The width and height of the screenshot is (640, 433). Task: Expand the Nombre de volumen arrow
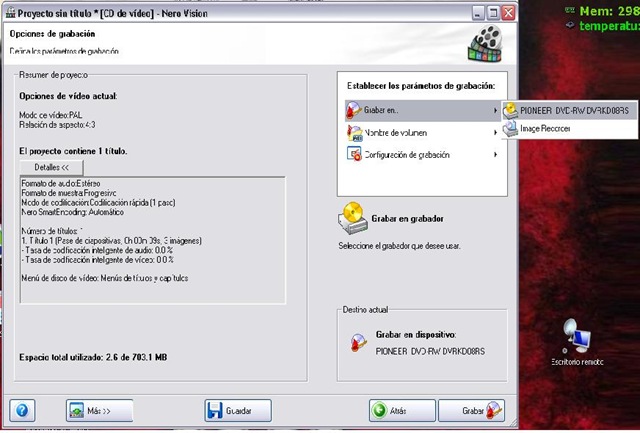pyautogui.click(x=495, y=133)
